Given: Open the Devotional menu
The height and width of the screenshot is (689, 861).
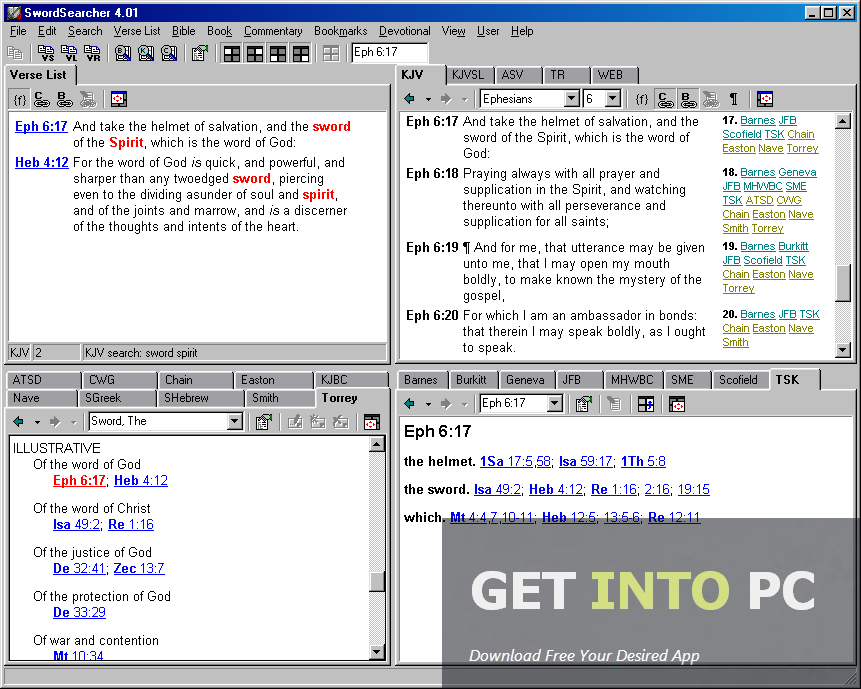Looking at the screenshot, I should point(405,31).
